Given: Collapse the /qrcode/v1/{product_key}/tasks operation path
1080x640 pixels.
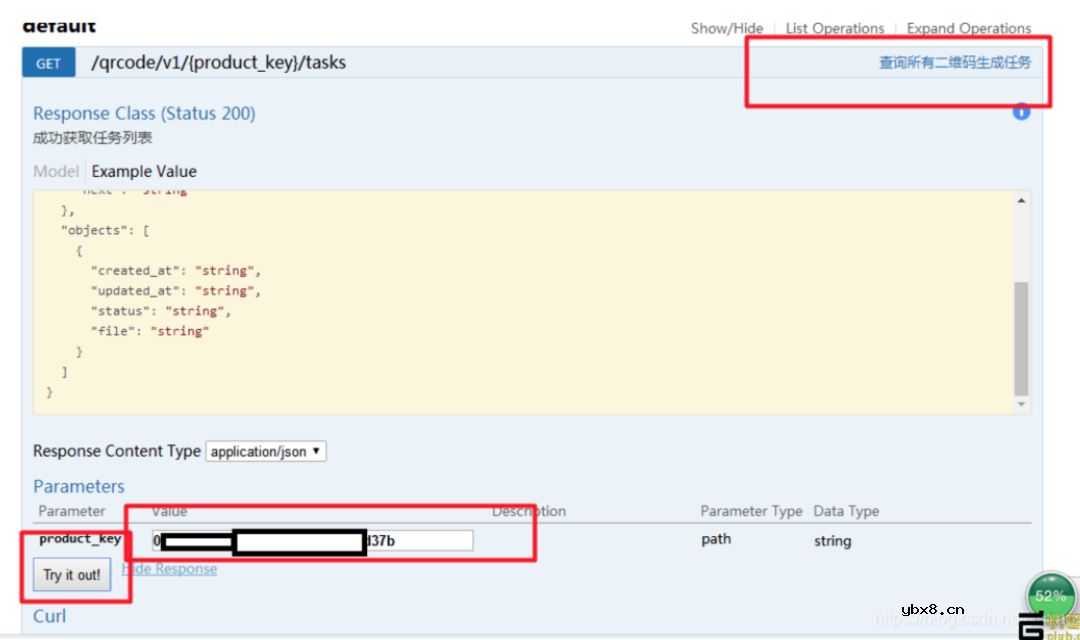Looking at the screenshot, I should click(x=218, y=63).
